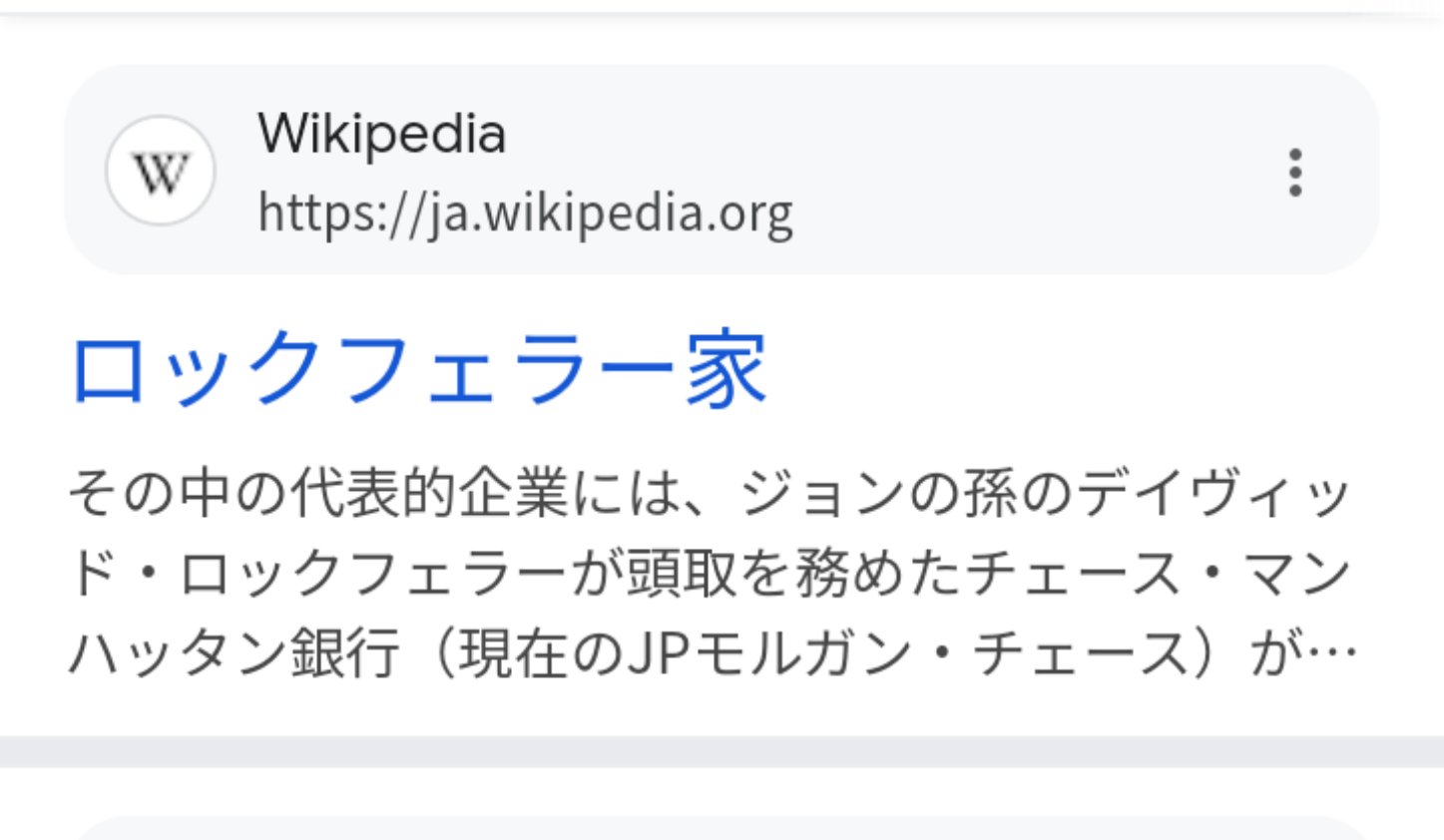
Task: Click the Wikipedia site name label
Action: click(381, 134)
